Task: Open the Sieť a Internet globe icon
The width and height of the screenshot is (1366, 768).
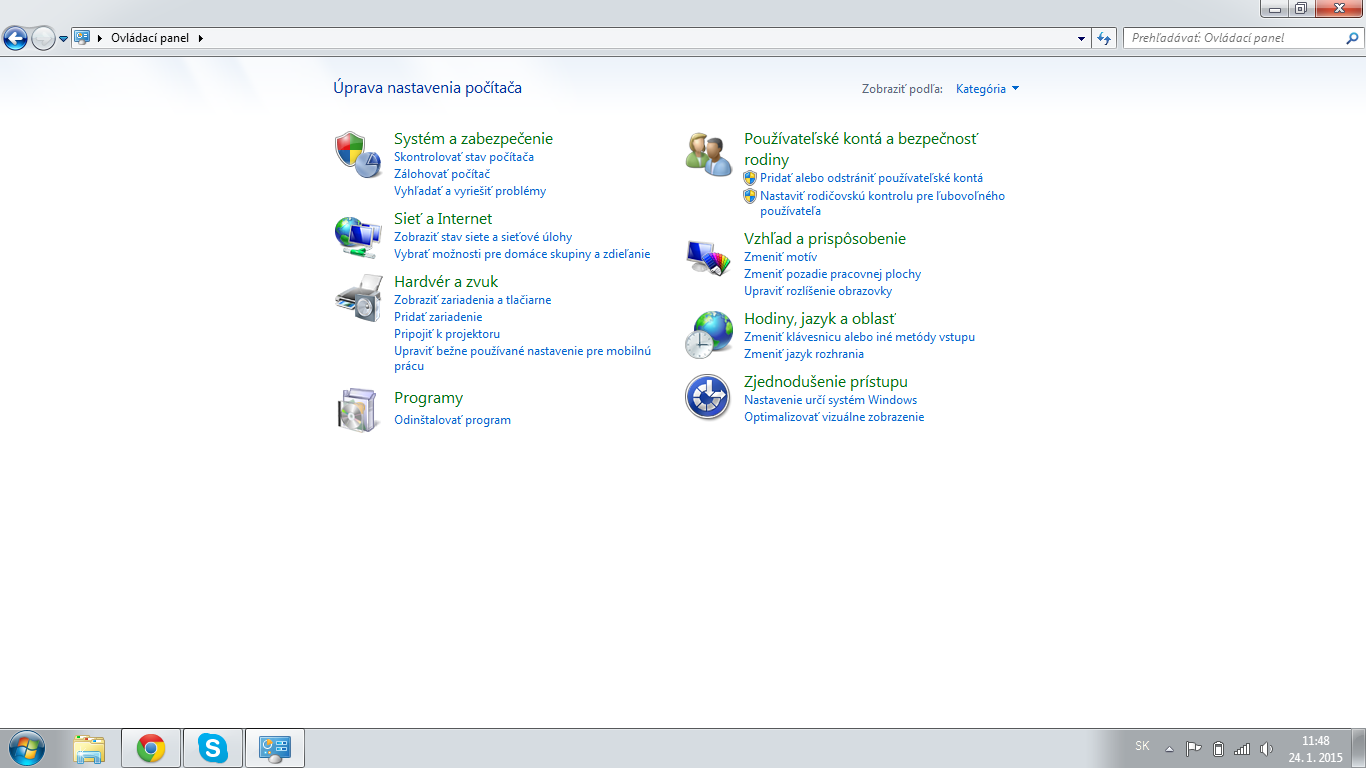Action: tap(357, 238)
